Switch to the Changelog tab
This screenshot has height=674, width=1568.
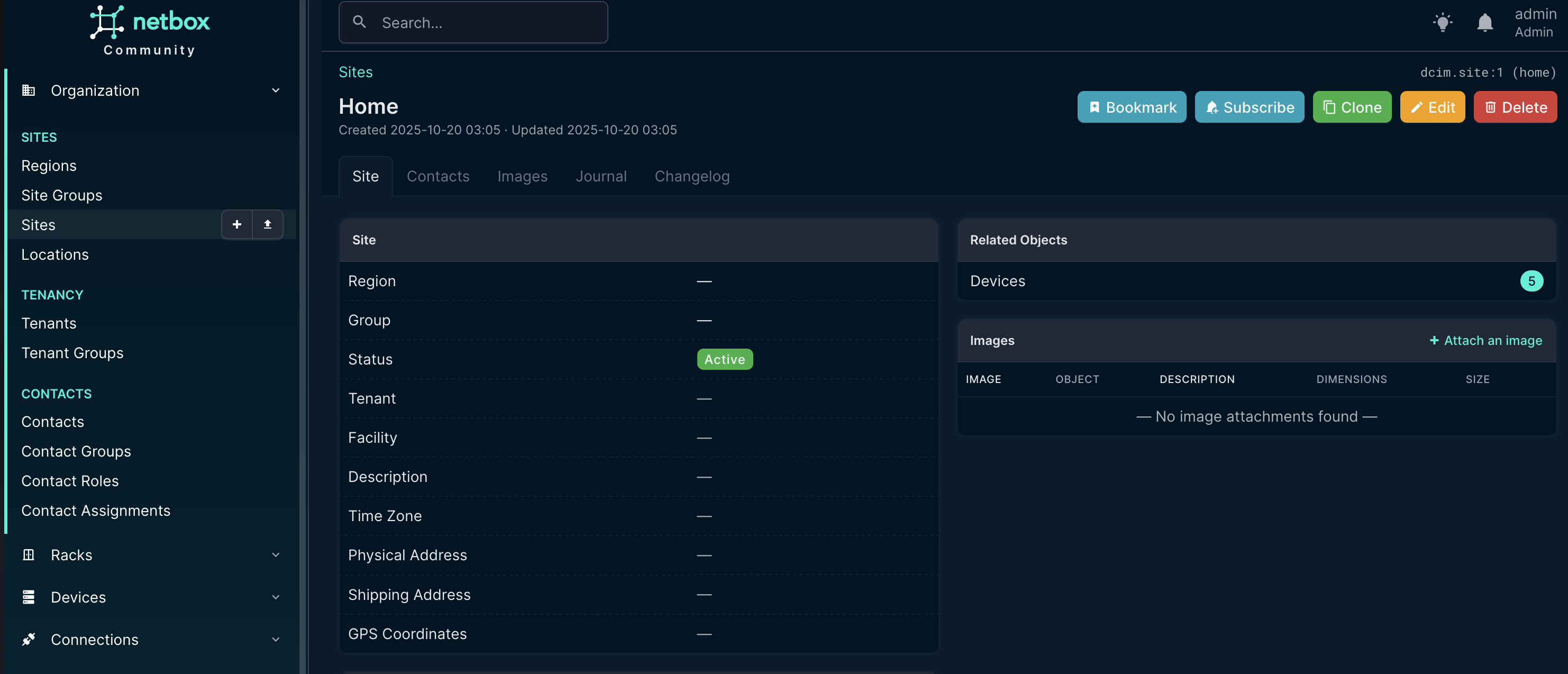(691, 176)
